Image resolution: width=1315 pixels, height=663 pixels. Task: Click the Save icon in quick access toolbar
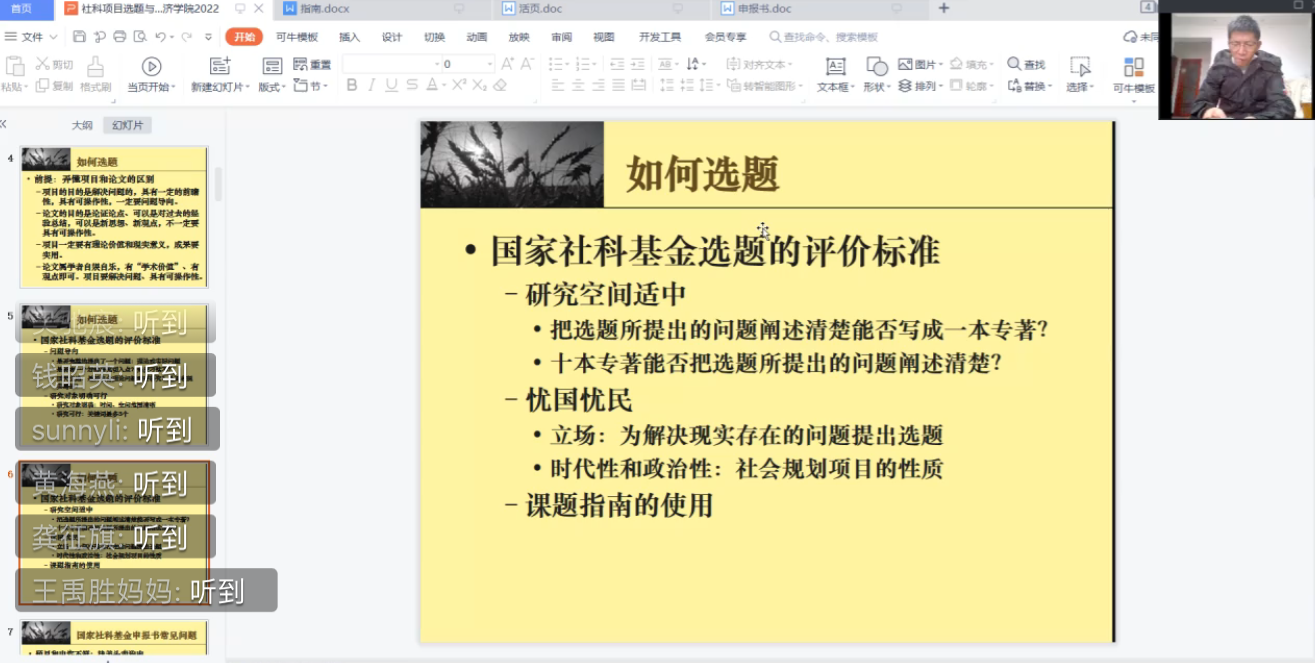point(79,37)
